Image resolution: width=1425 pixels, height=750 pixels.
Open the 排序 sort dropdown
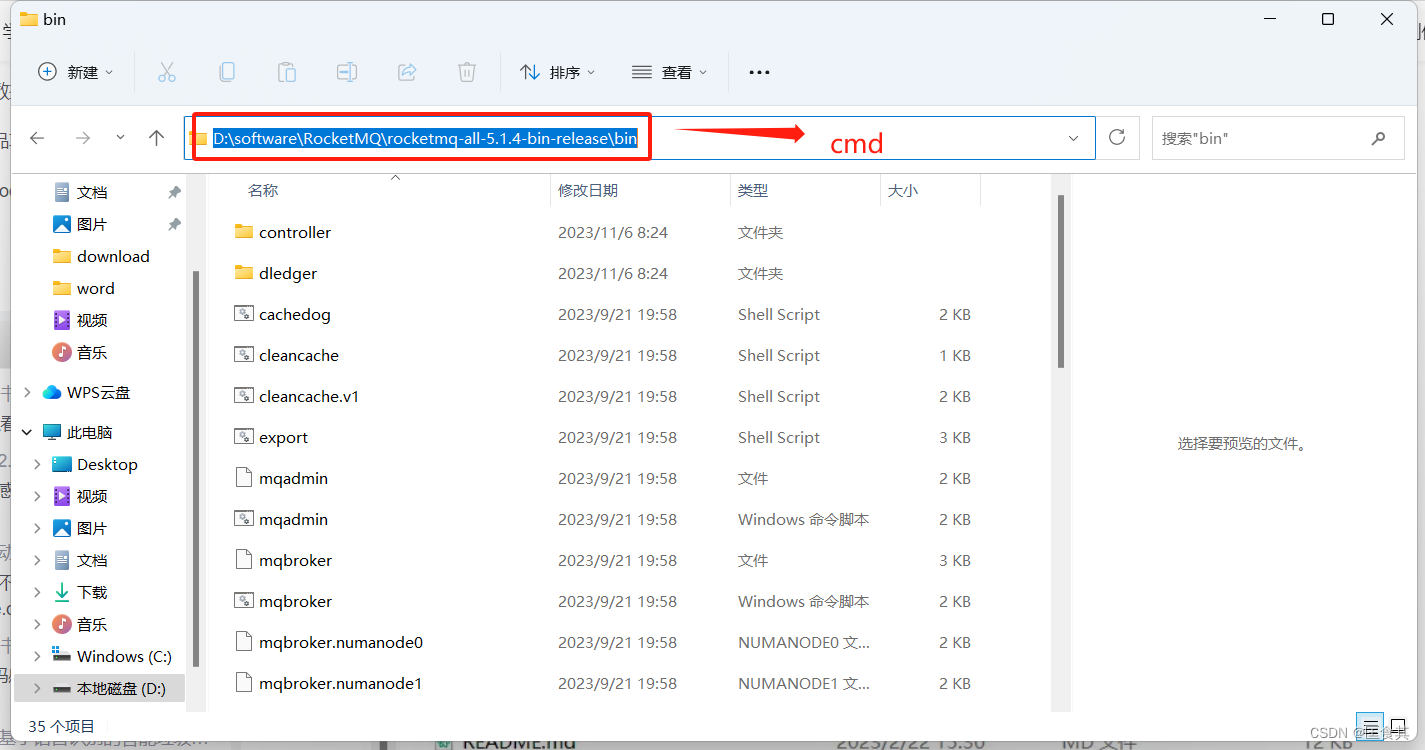click(x=558, y=72)
